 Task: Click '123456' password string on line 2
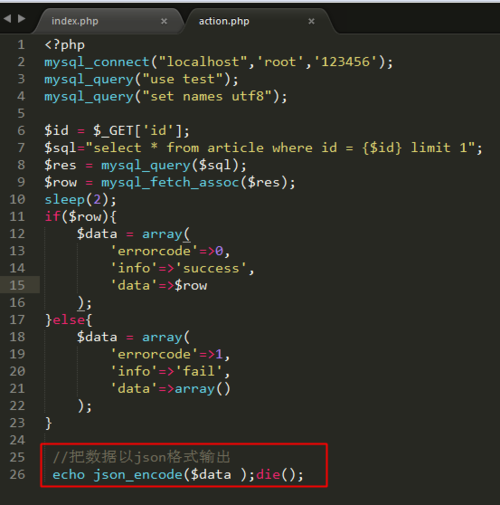point(345,62)
